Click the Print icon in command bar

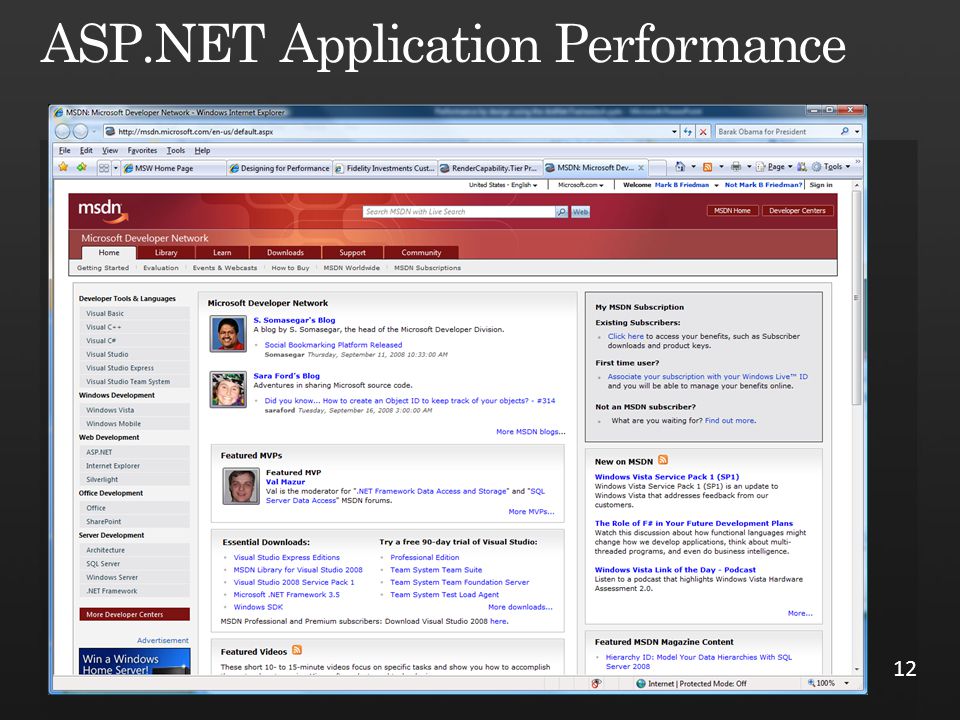736,167
